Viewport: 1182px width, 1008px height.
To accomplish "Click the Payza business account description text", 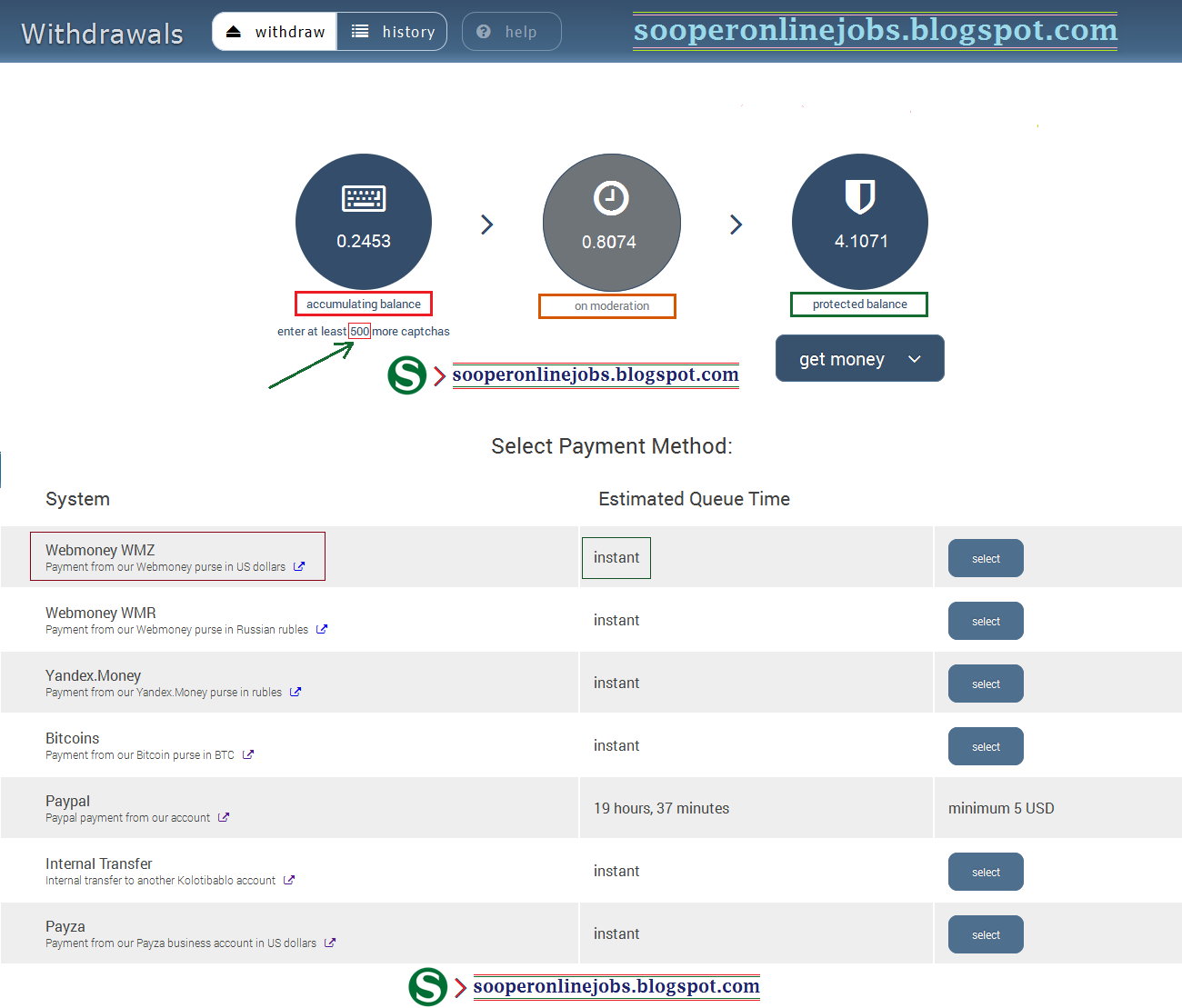I will tap(181, 943).
